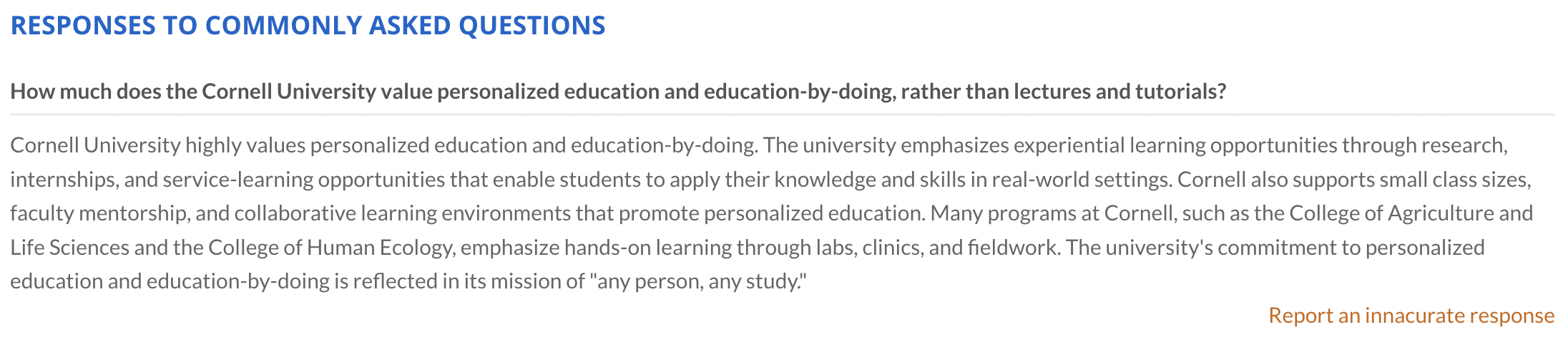Click the word 'QUESTIONS' in the heading

[x=531, y=26]
